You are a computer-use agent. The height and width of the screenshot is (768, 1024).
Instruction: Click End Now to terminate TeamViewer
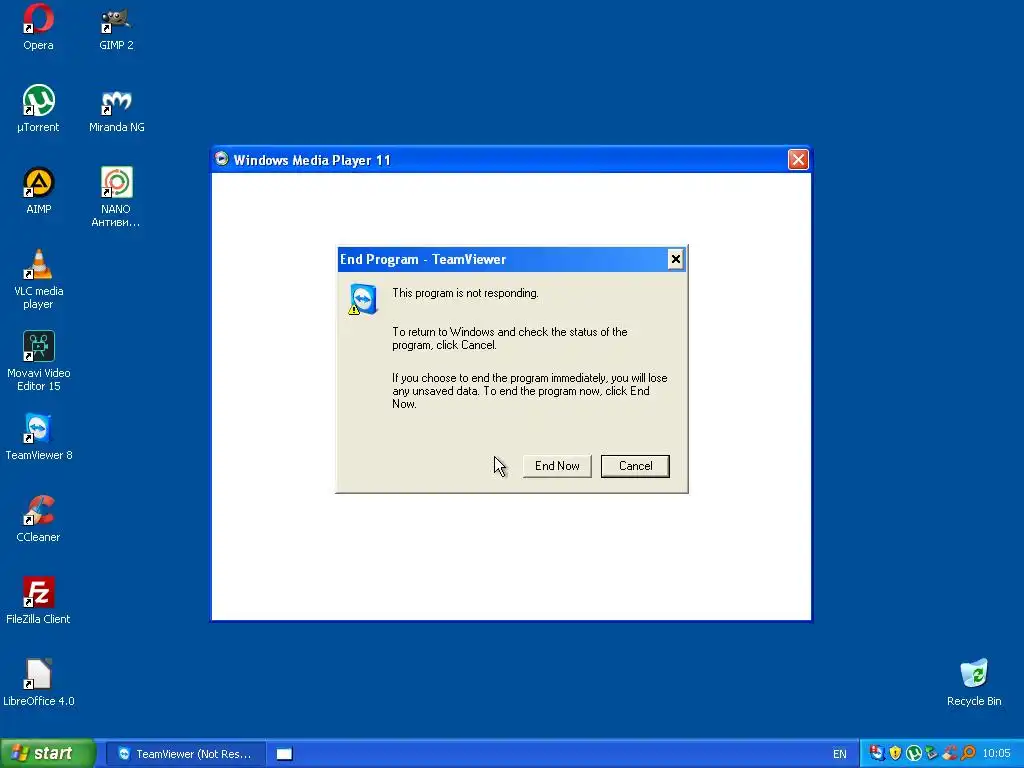557,466
